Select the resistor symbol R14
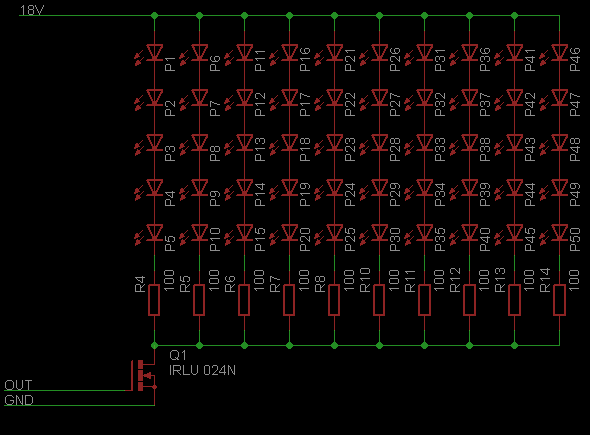Image resolution: width=590 pixels, height=435 pixels. point(560,300)
